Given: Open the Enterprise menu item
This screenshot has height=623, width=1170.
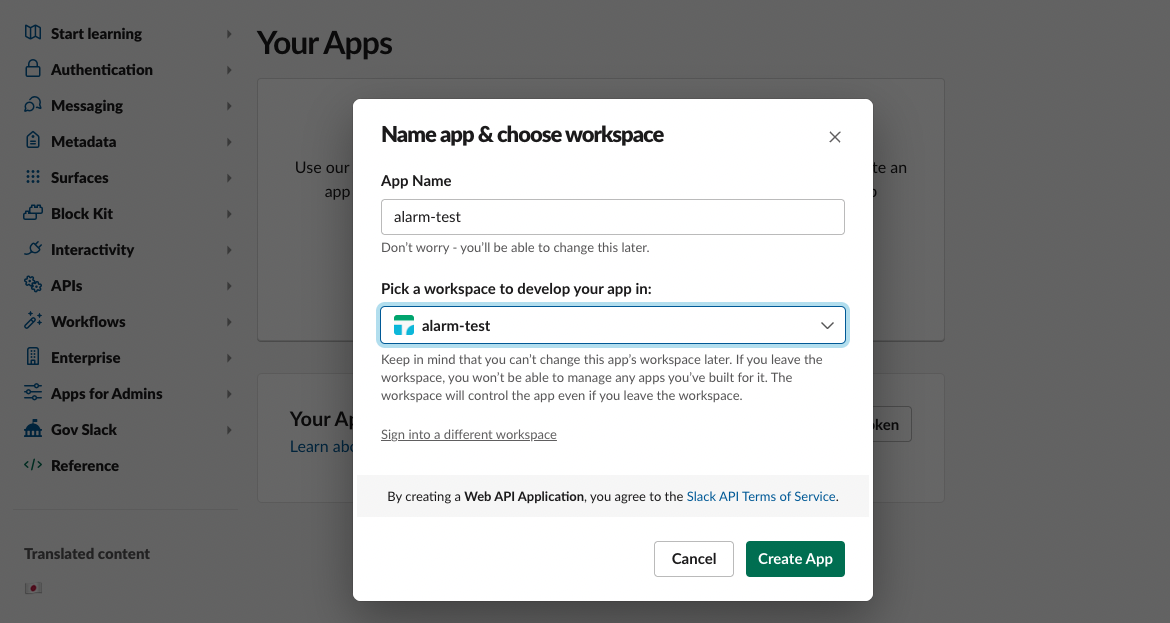Looking at the screenshot, I should click(85, 358).
